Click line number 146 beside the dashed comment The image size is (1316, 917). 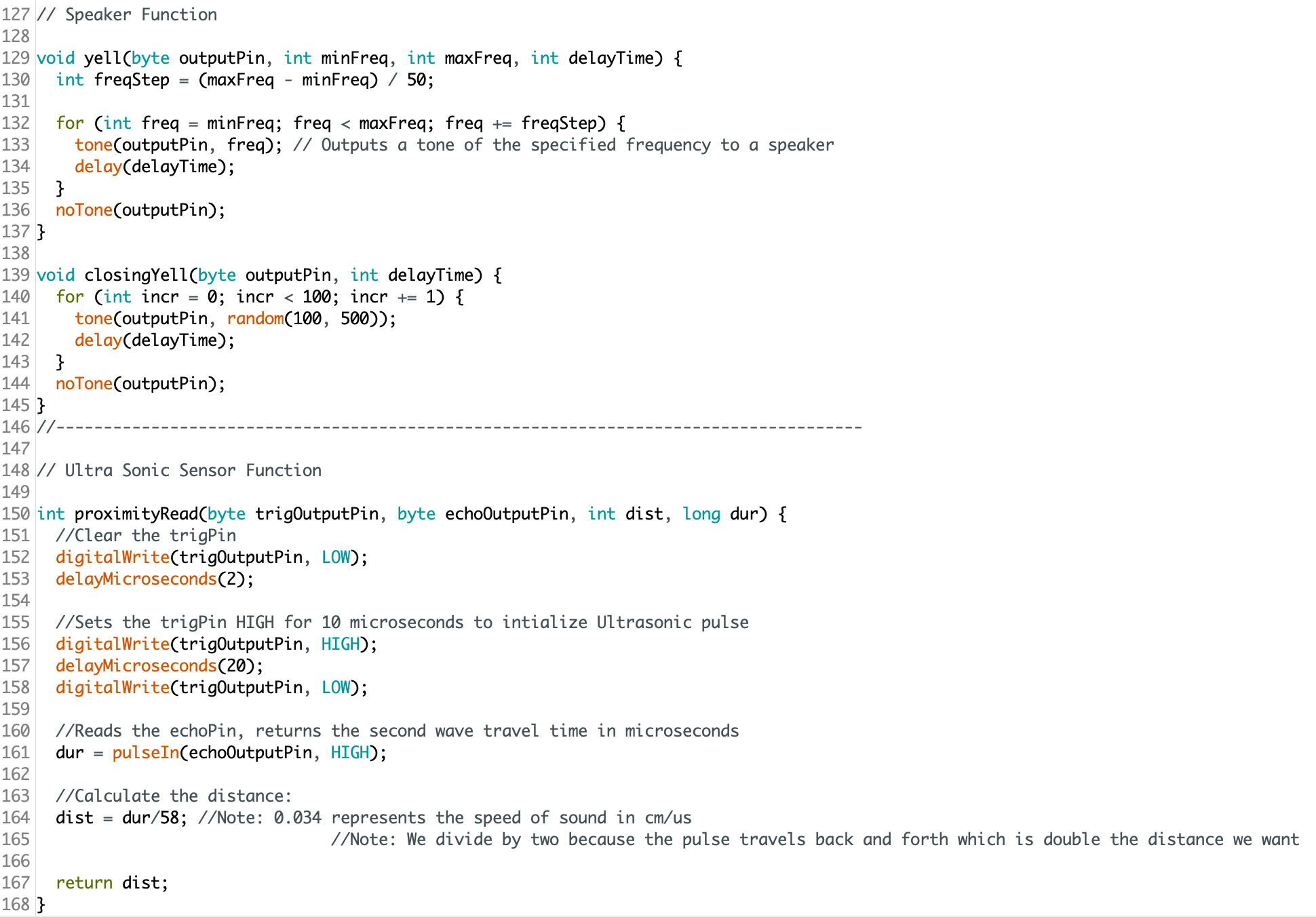point(15,427)
